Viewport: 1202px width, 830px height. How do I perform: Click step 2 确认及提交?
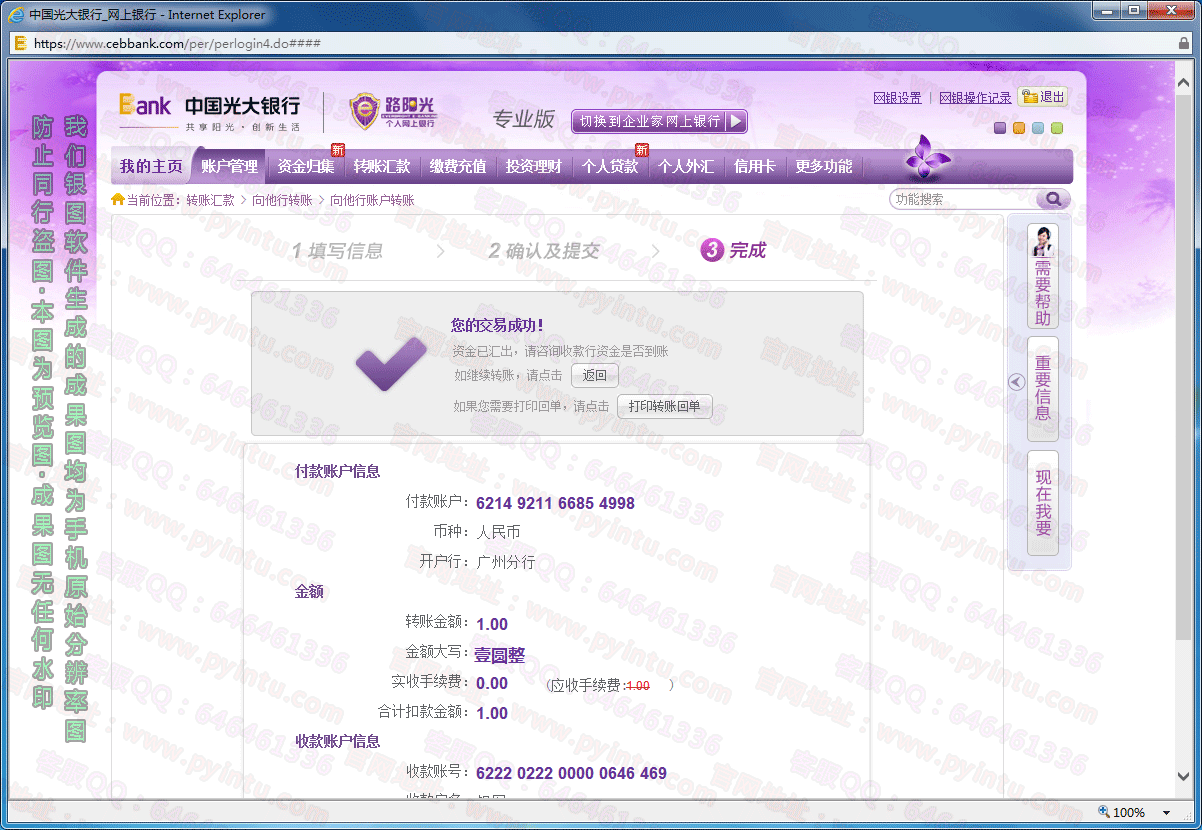pyautogui.click(x=544, y=251)
